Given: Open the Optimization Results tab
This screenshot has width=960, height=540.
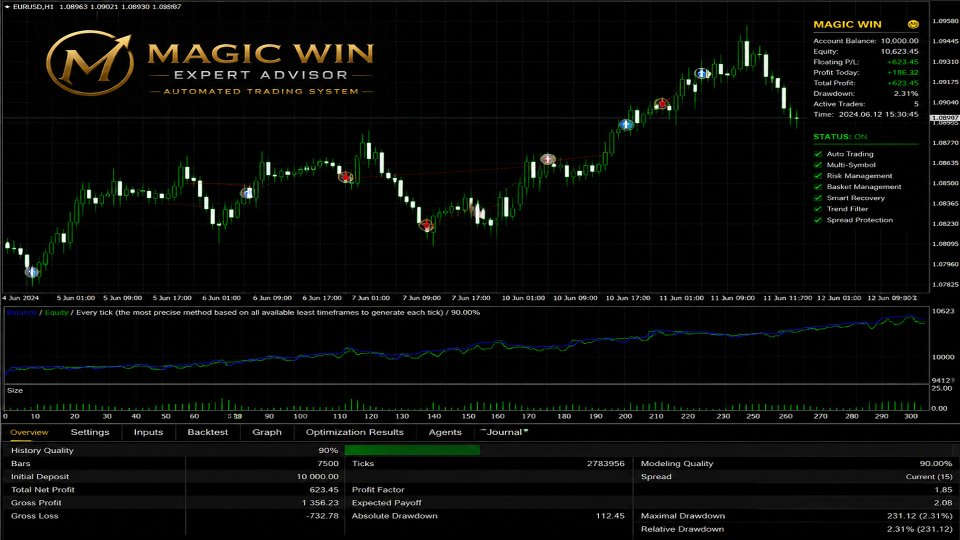Looking at the screenshot, I should click(x=354, y=432).
